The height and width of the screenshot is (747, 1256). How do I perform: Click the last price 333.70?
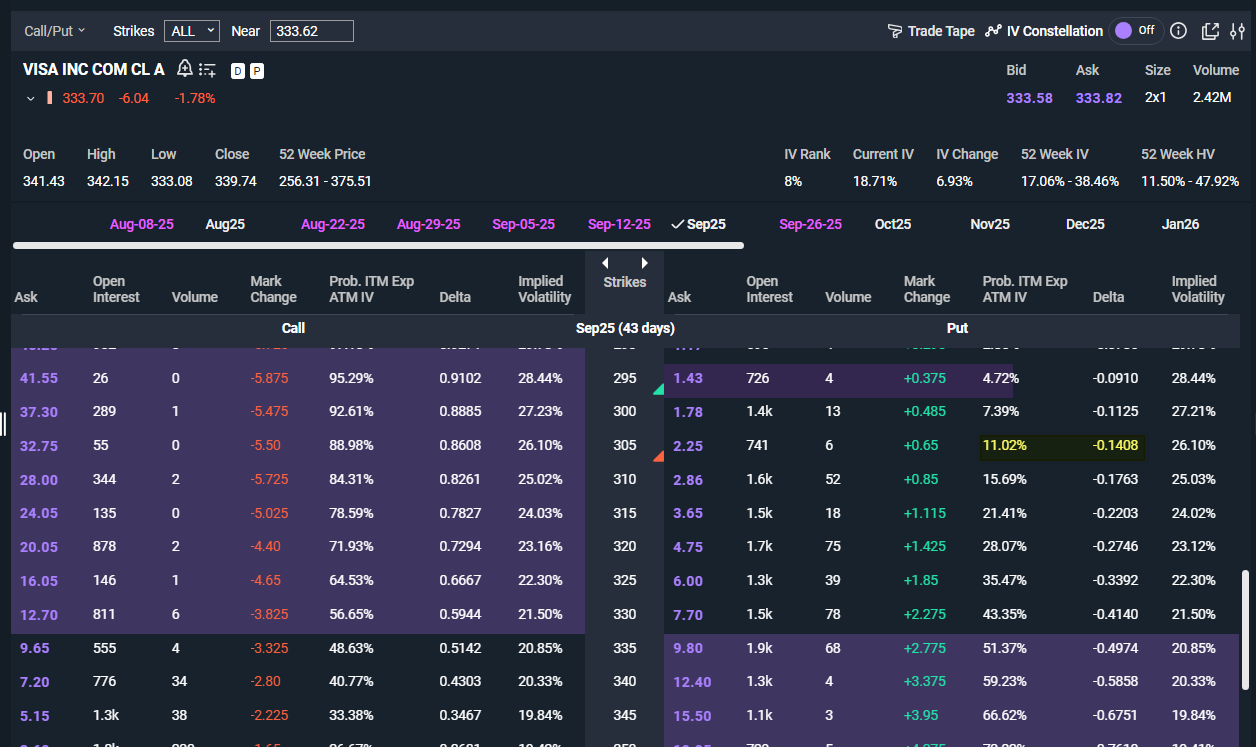(83, 98)
